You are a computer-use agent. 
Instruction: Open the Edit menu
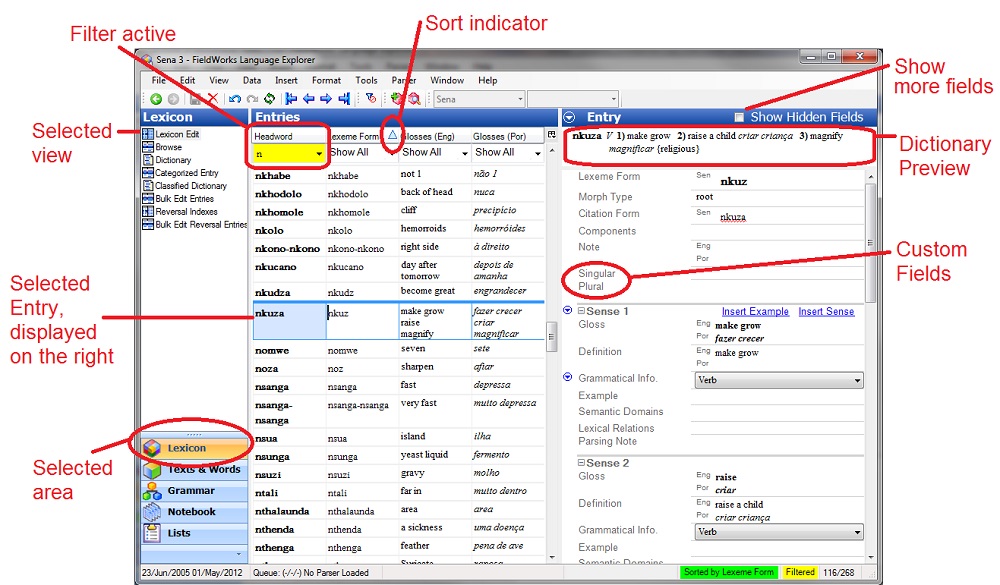click(x=188, y=80)
